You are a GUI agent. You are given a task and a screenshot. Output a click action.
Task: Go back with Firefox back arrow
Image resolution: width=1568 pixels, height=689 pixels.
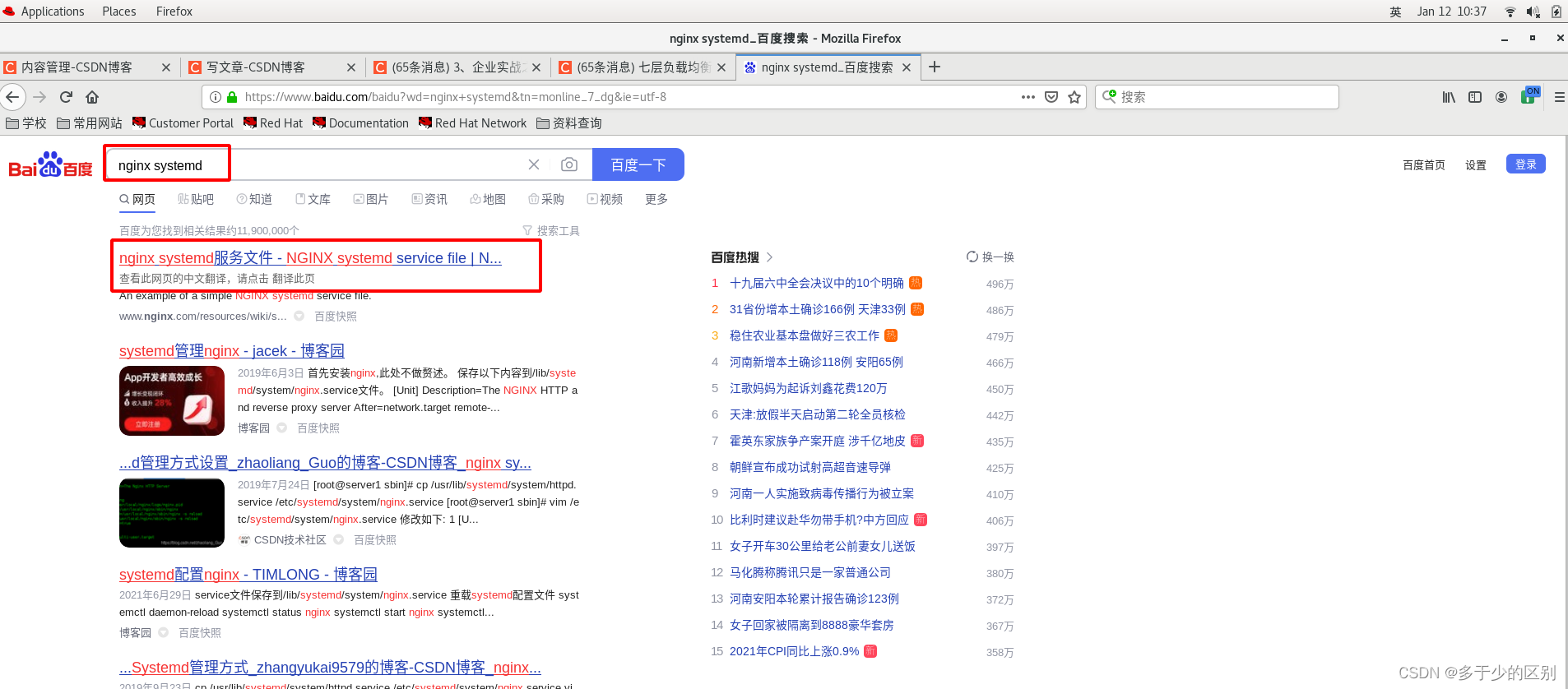12,97
